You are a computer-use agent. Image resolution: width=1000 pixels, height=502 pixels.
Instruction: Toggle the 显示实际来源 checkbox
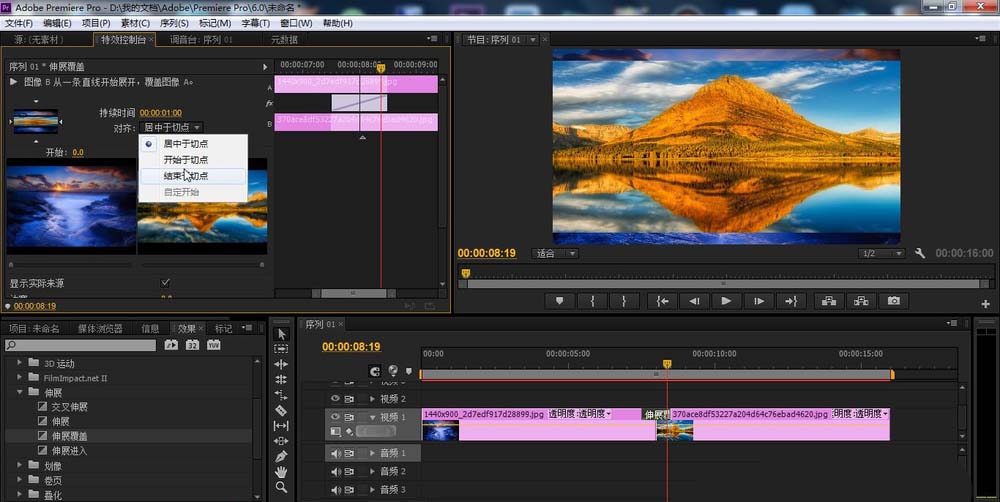[165, 283]
